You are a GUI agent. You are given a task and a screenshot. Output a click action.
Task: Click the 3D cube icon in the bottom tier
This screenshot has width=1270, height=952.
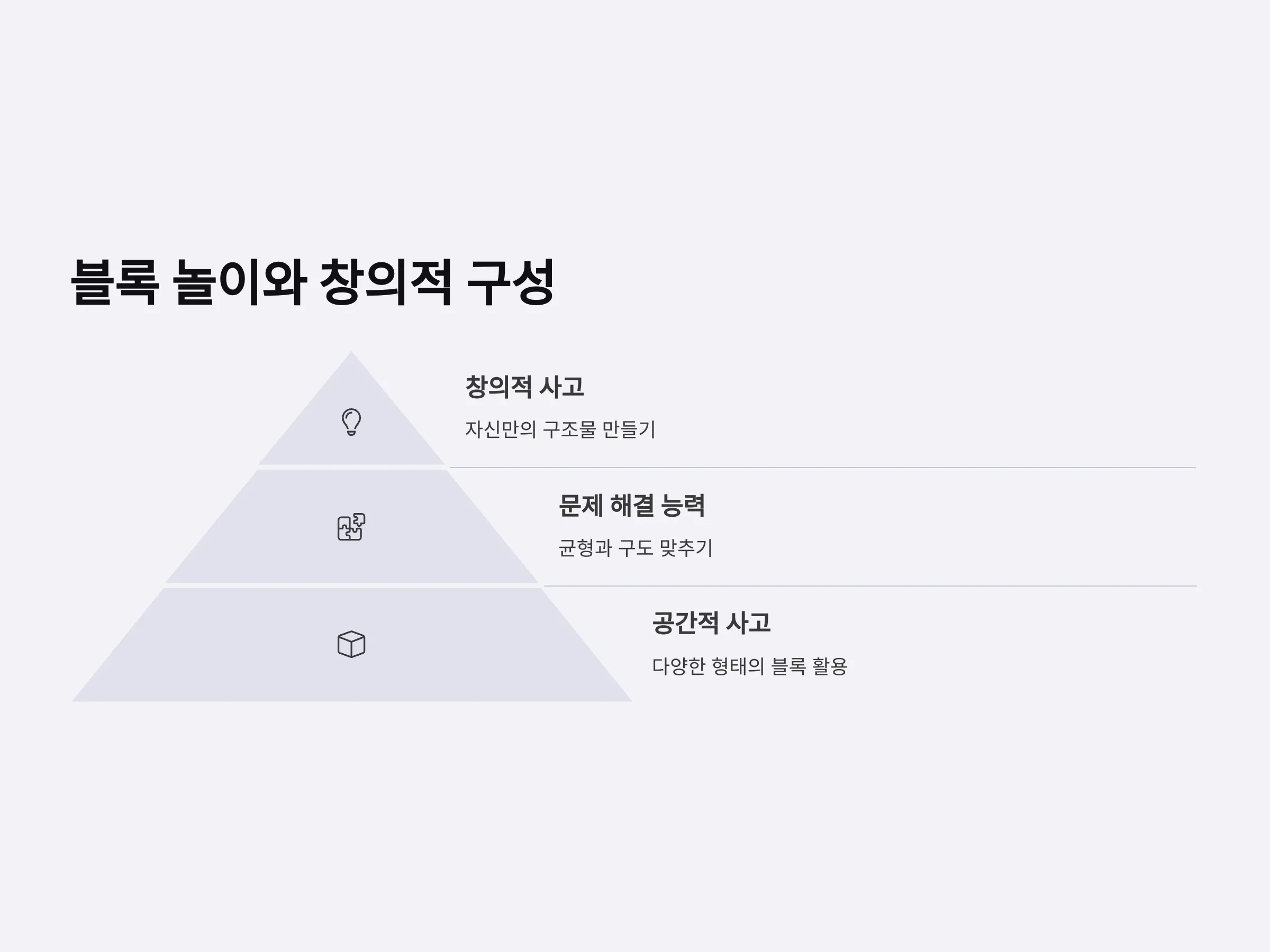pos(351,644)
